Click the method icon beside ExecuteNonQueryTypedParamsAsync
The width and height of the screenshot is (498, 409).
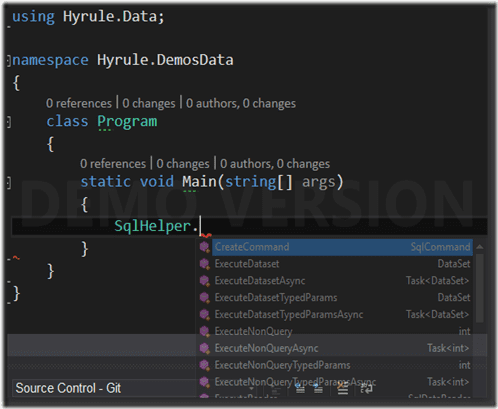(x=204, y=382)
